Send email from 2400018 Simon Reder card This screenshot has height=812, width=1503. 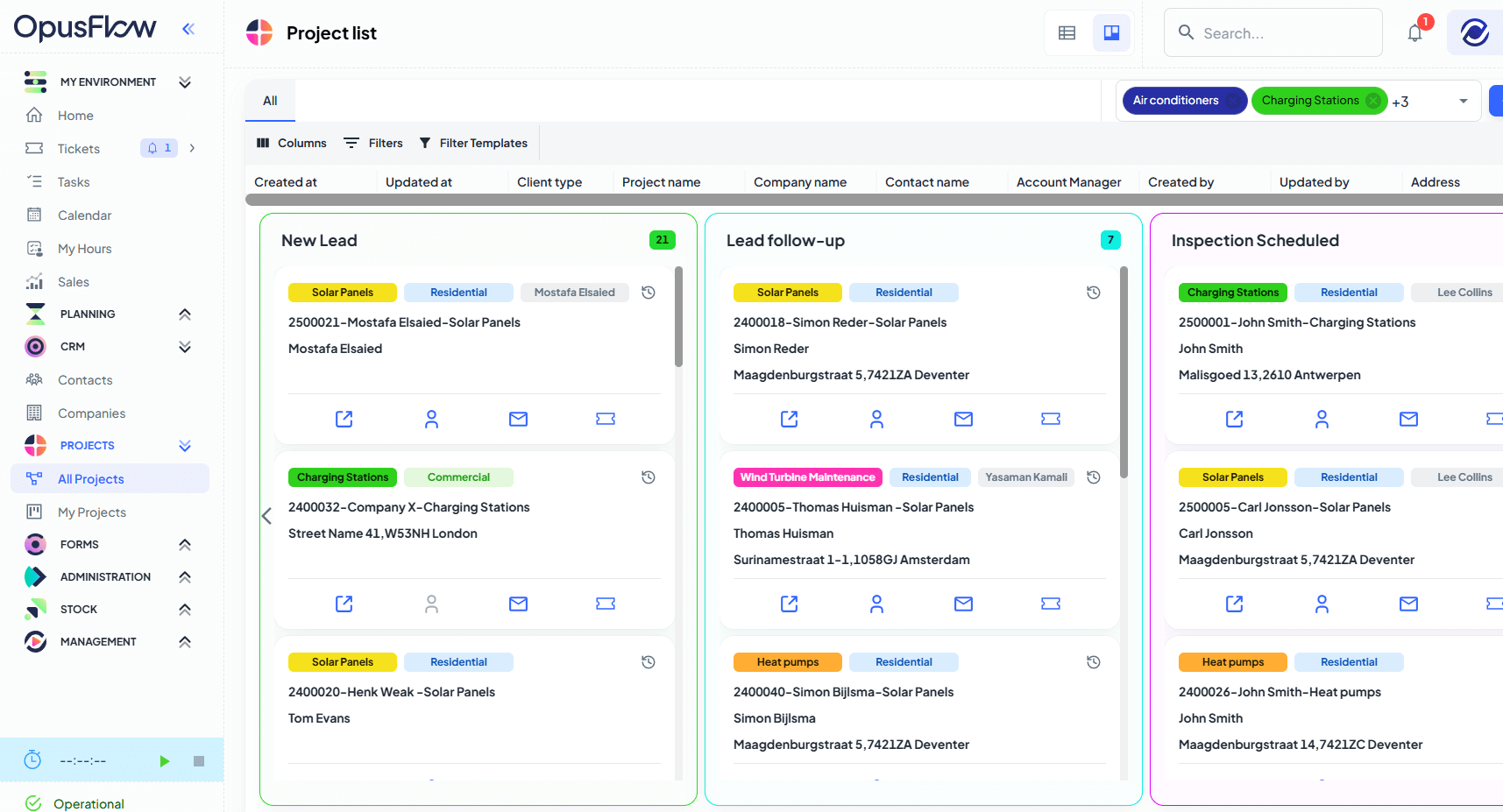click(964, 419)
